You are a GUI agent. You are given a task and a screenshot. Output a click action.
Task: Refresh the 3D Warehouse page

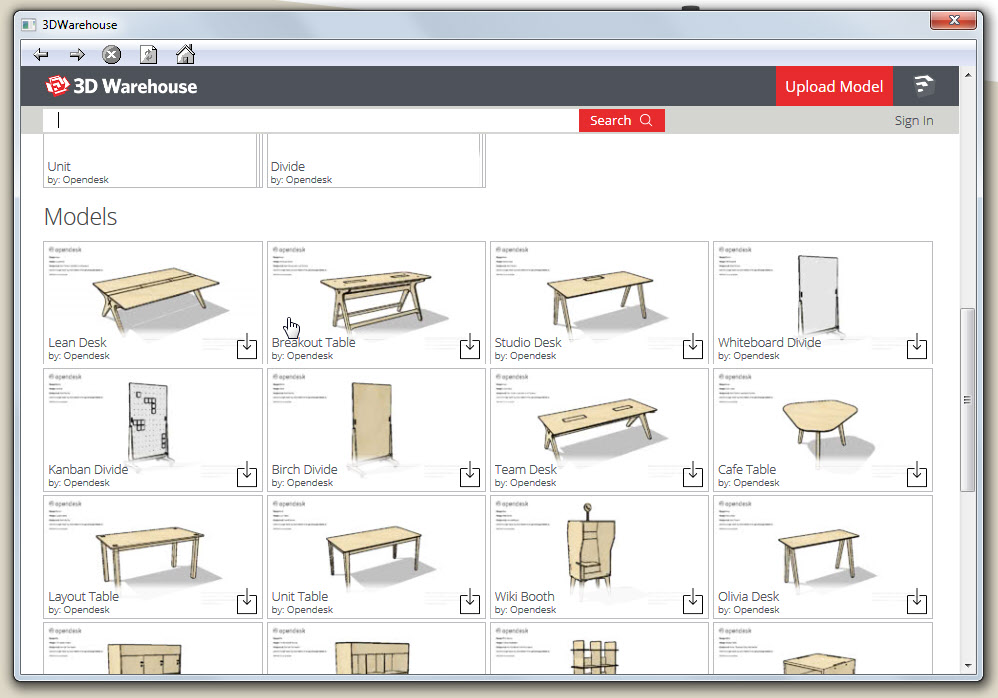click(148, 55)
